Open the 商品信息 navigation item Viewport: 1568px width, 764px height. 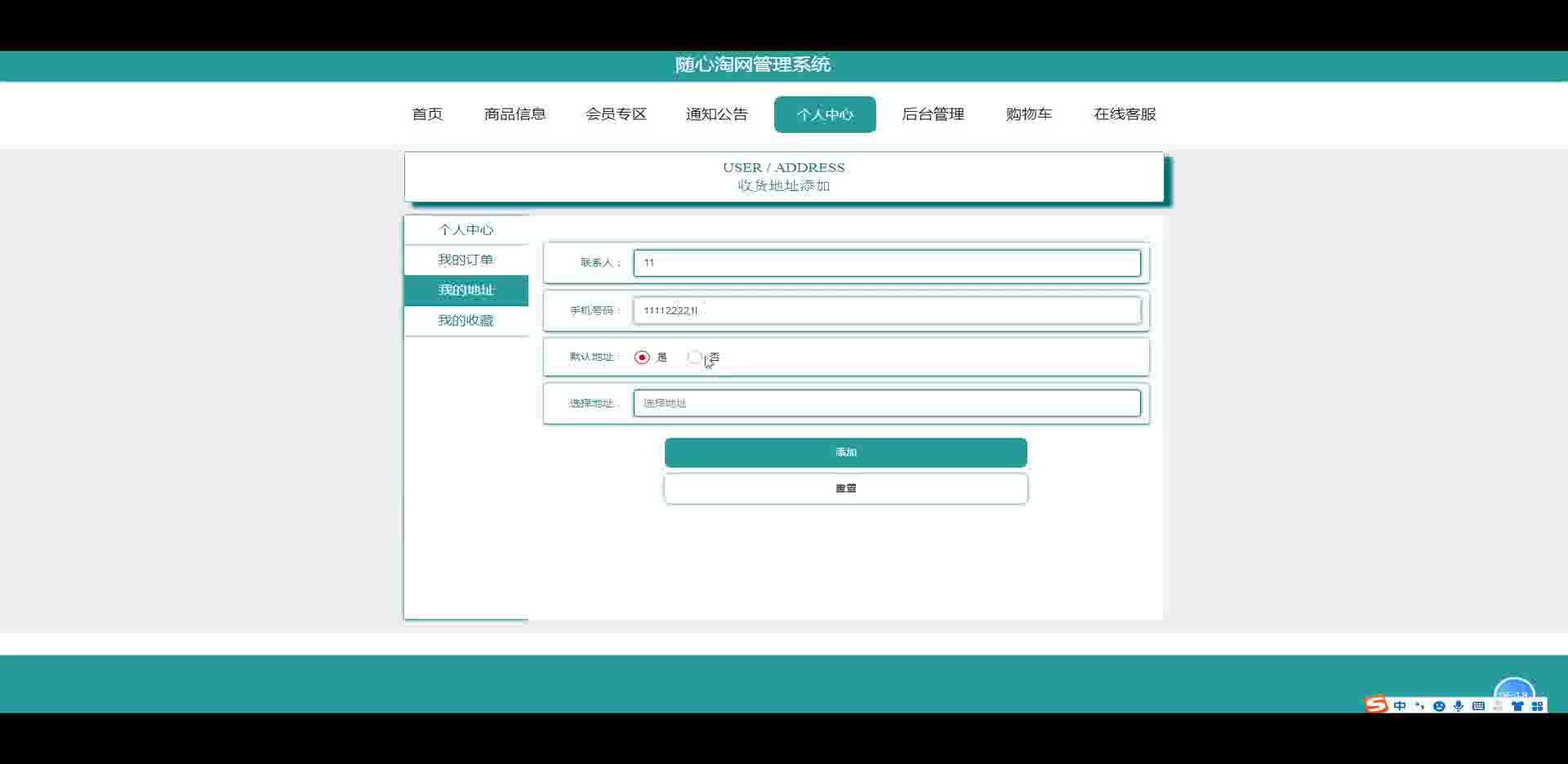[514, 114]
